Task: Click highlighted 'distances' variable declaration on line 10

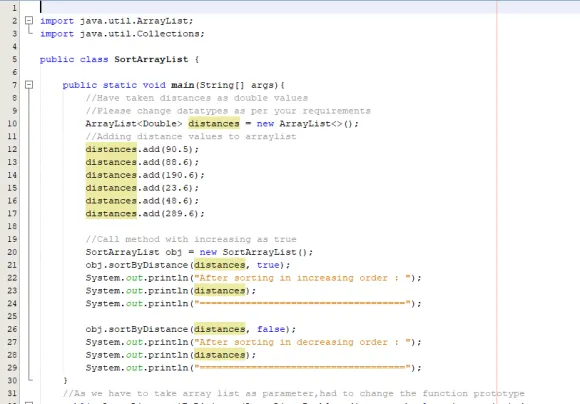Action: 214,124
